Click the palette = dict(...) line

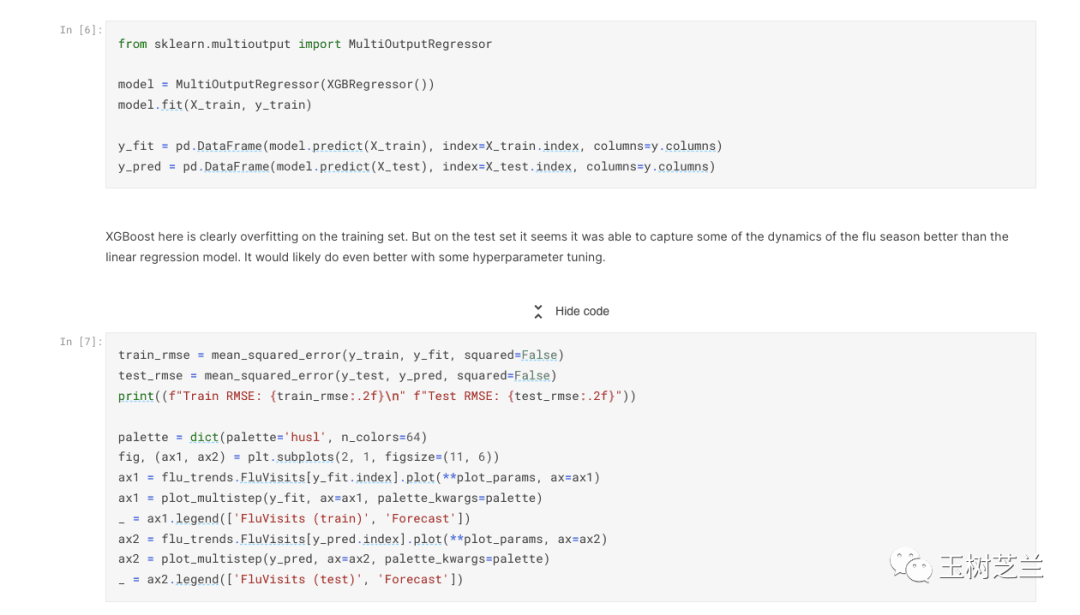[272, 437]
